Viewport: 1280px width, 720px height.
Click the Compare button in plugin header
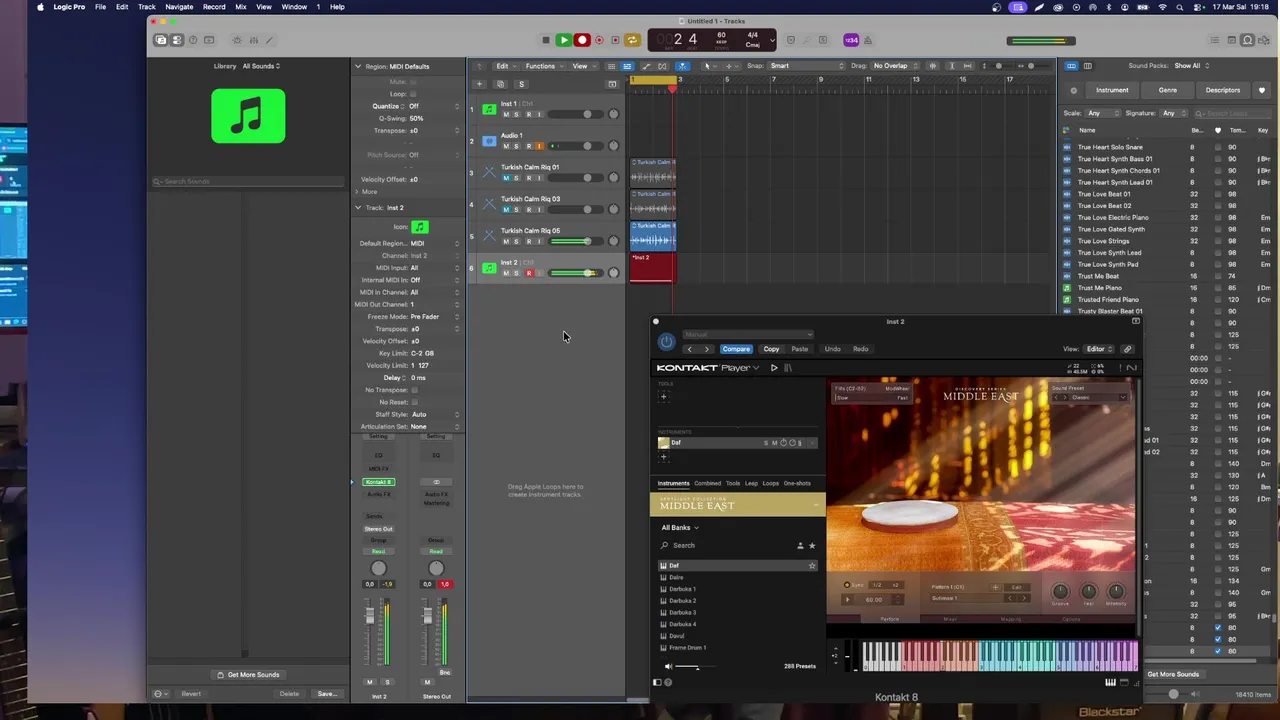pyautogui.click(x=736, y=349)
